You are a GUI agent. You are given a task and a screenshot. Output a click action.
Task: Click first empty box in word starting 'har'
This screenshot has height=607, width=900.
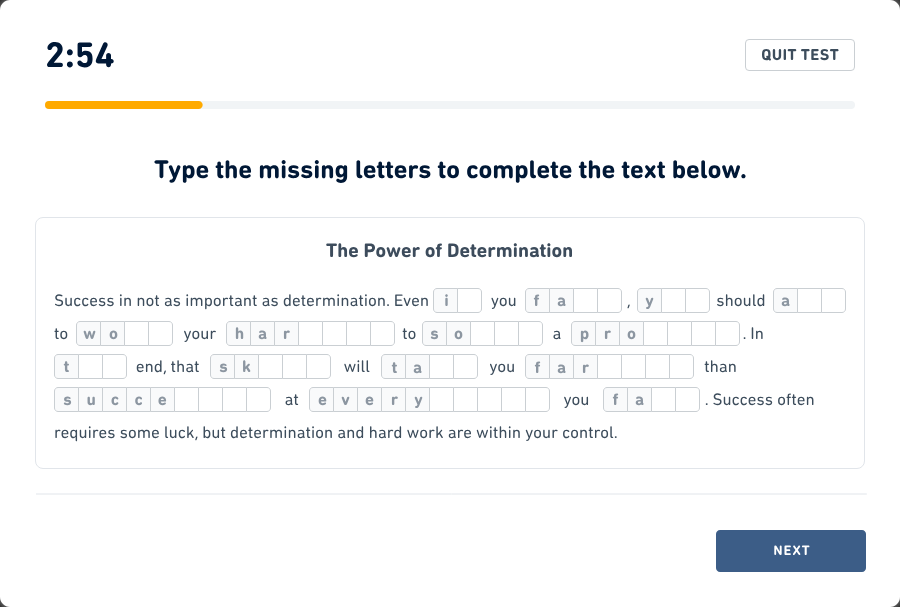(310, 334)
